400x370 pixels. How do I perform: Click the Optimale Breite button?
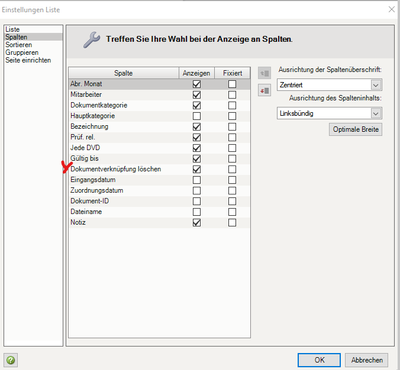point(356,129)
